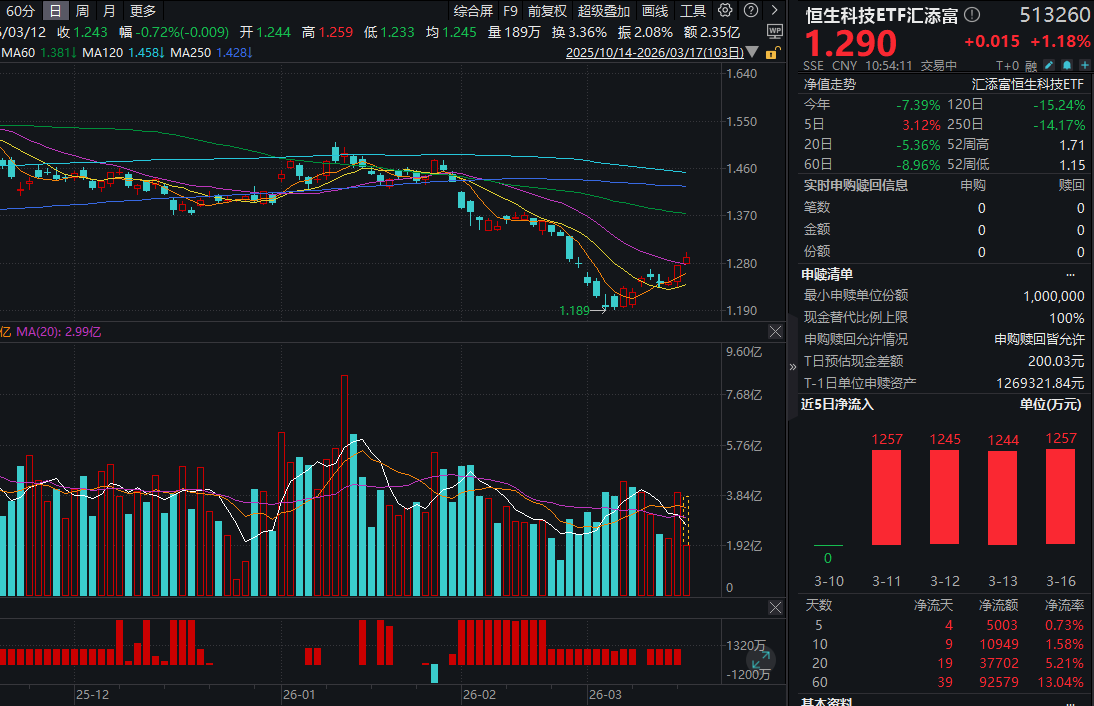Click the WP monitor icon

coord(775,31)
